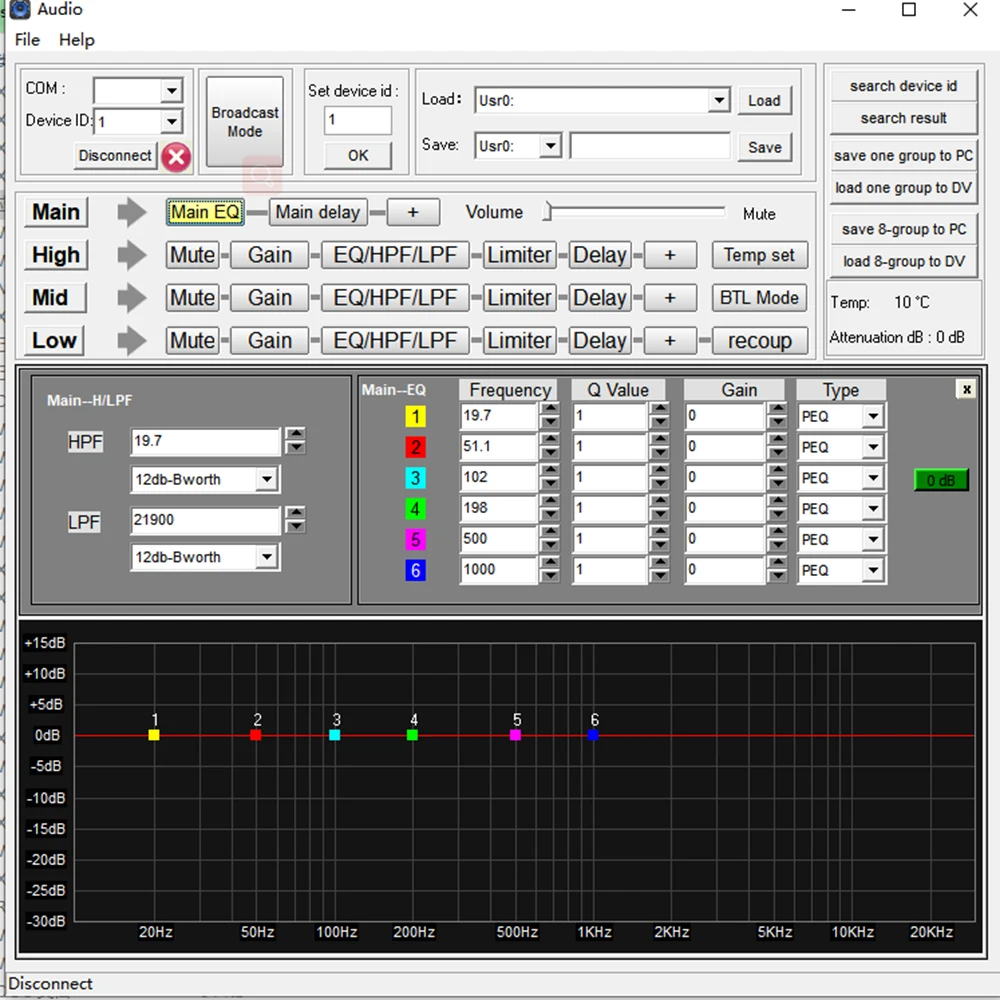Viewport: 1000px width, 1000px height.
Task: Click the High channel arrow icon
Action: tap(131, 255)
